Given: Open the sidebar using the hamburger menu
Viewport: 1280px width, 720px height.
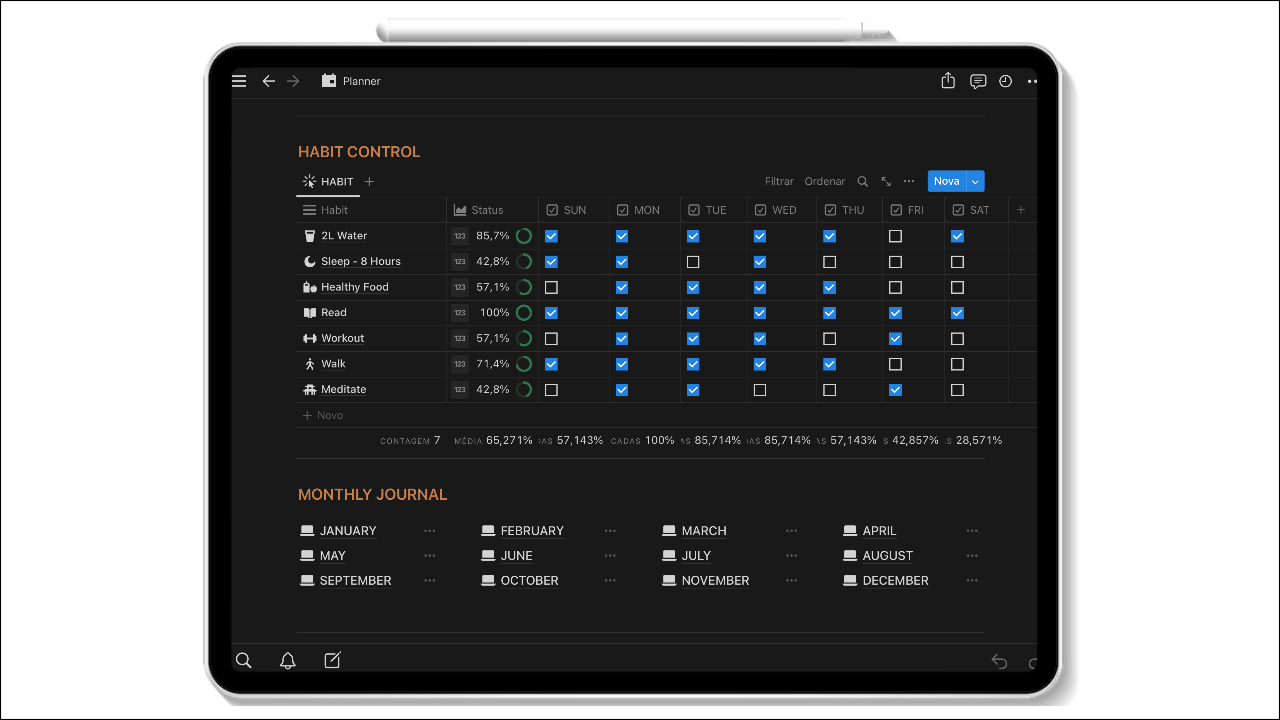Looking at the screenshot, I should pyautogui.click(x=239, y=81).
